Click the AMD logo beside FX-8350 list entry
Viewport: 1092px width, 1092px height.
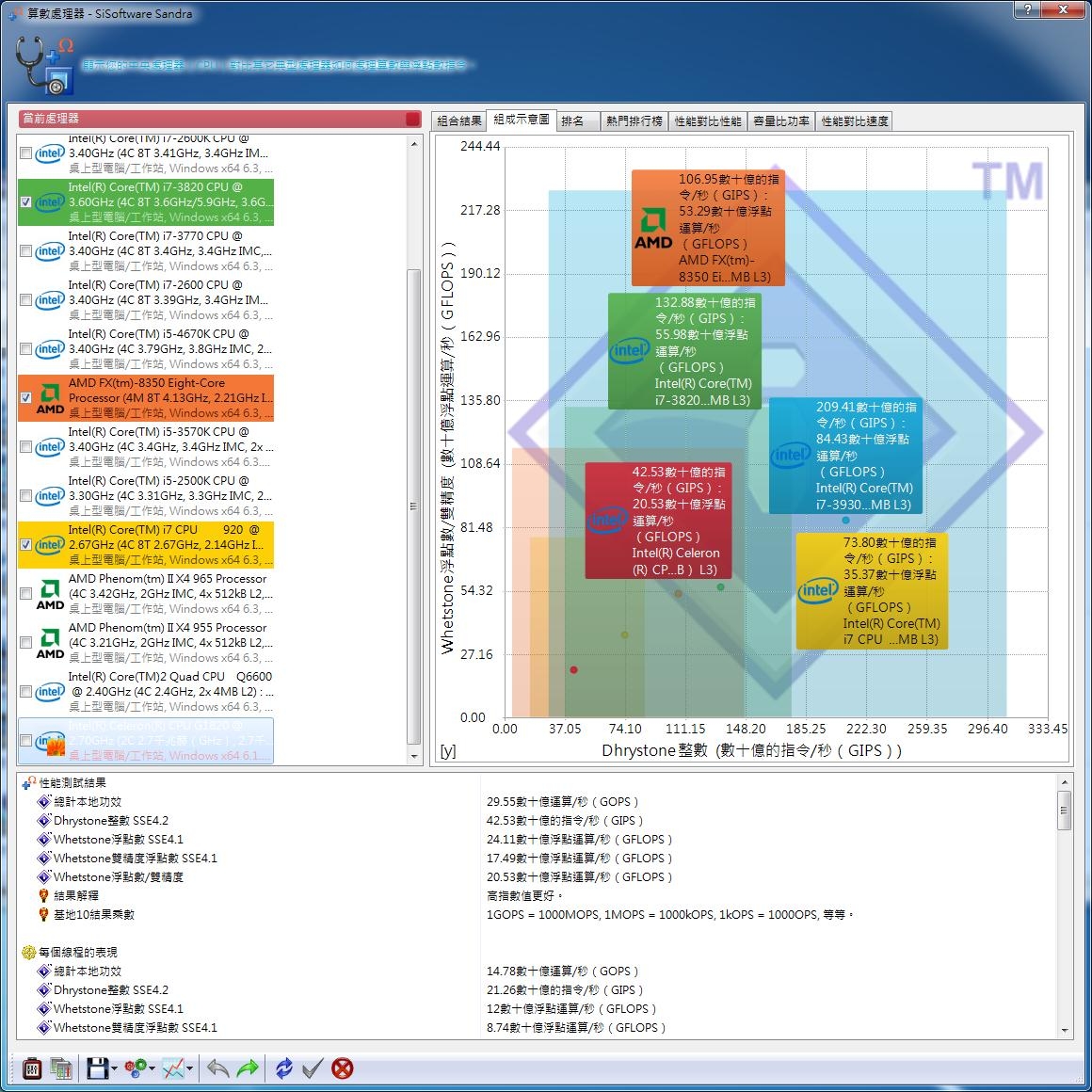[50, 398]
